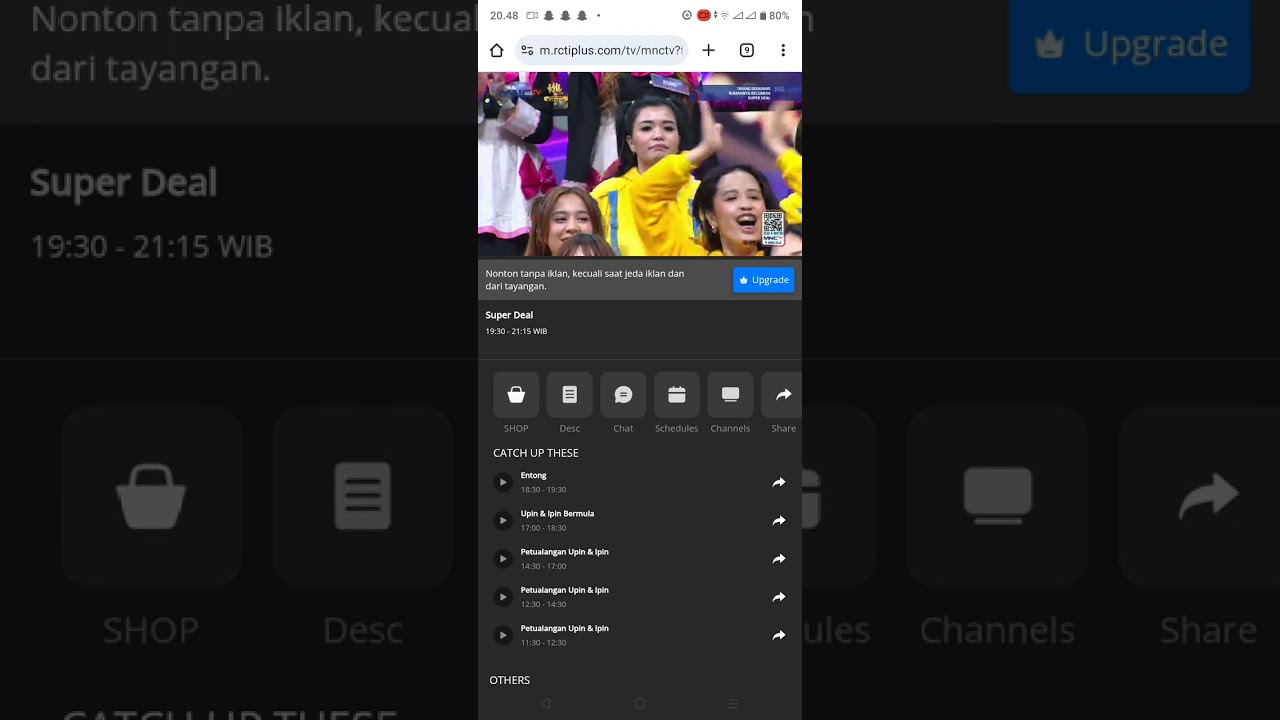Image resolution: width=1280 pixels, height=720 pixels.
Task: Open the tab switcher showing 9
Action: [x=746, y=50]
